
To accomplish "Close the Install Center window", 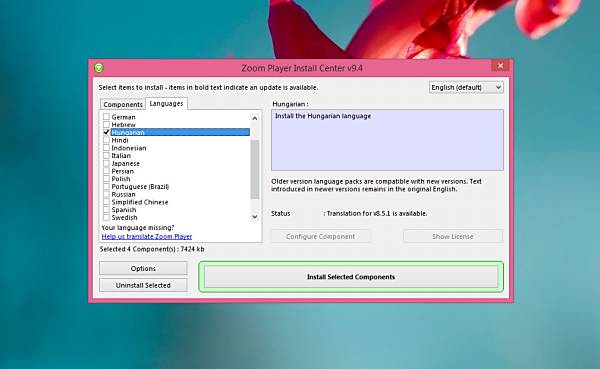I will [x=500, y=66].
